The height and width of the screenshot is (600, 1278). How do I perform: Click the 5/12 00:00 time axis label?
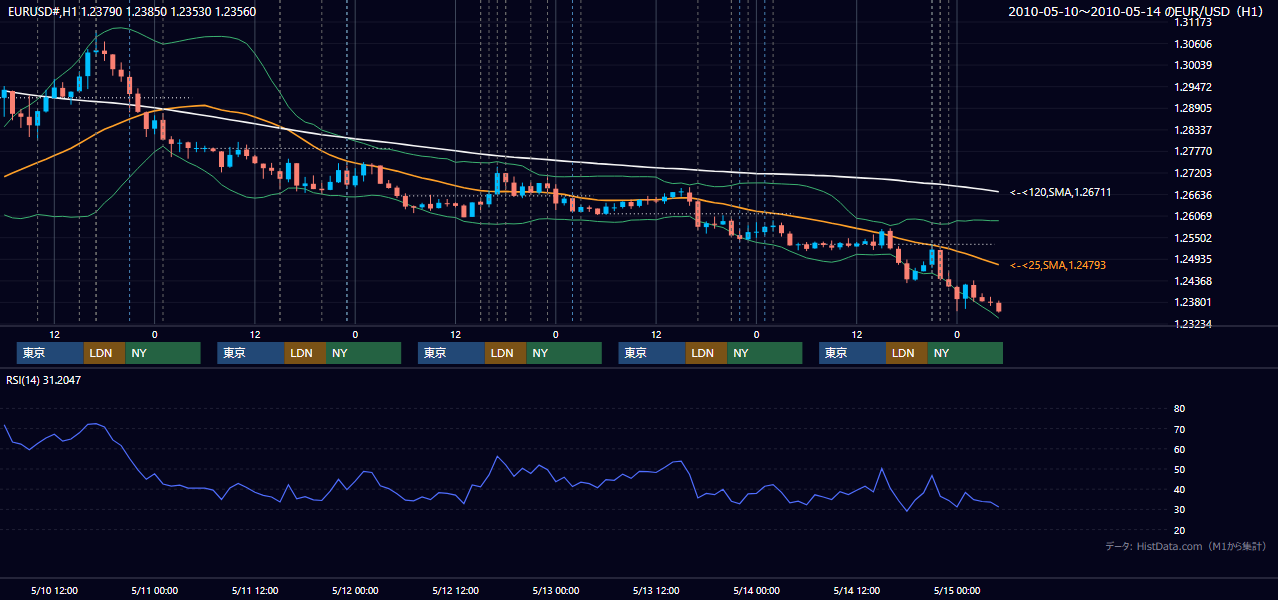[x=355, y=590]
